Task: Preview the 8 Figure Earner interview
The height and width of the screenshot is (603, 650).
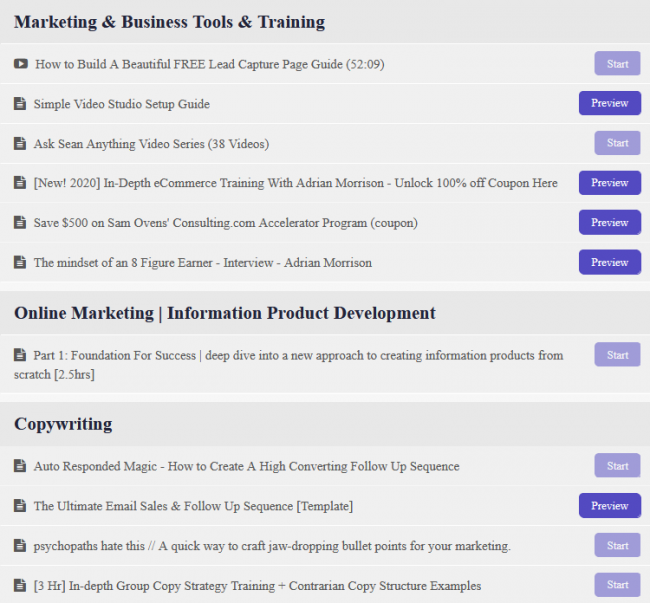Action: [x=609, y=262]
